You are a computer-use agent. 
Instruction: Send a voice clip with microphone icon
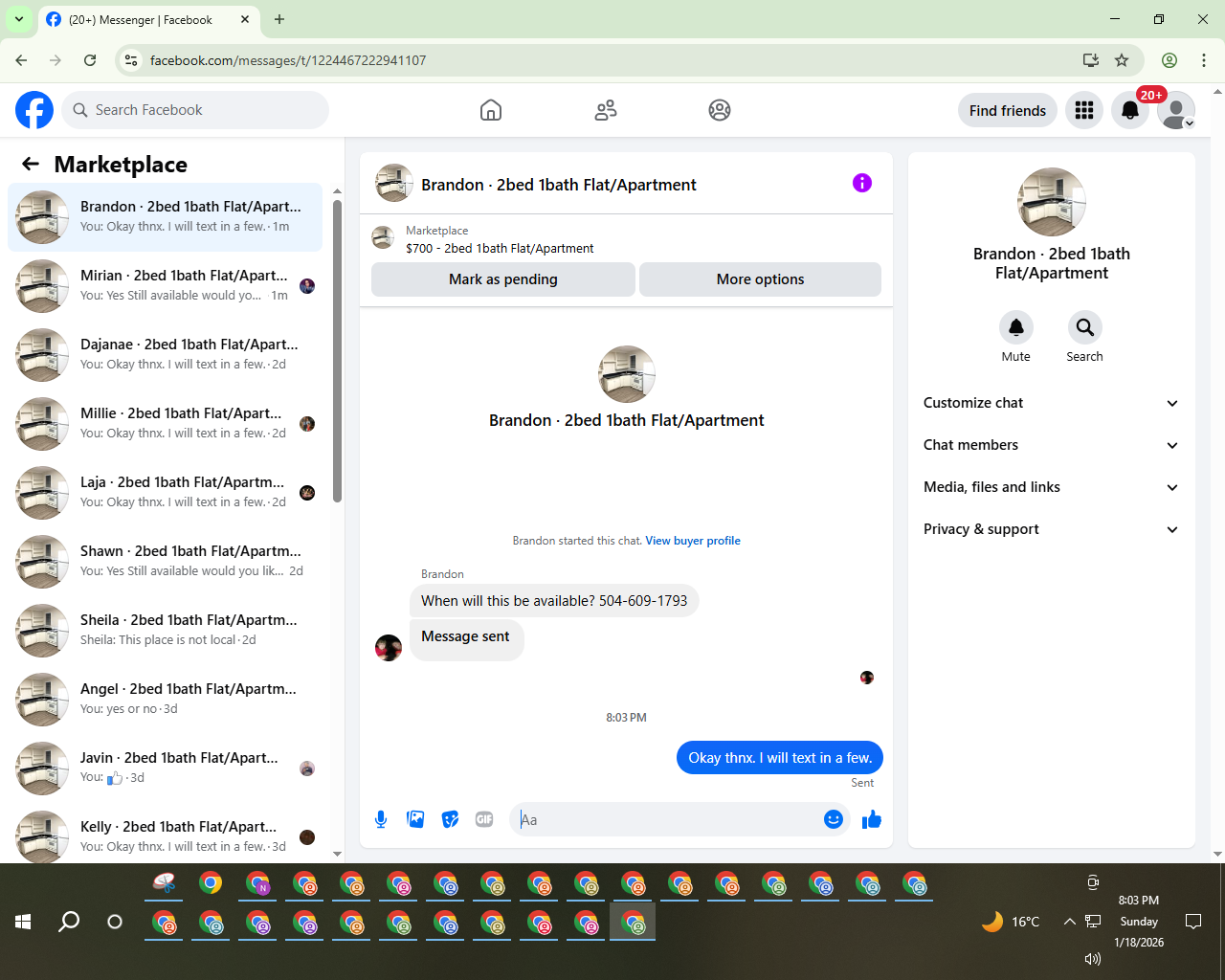pos(381,819)
